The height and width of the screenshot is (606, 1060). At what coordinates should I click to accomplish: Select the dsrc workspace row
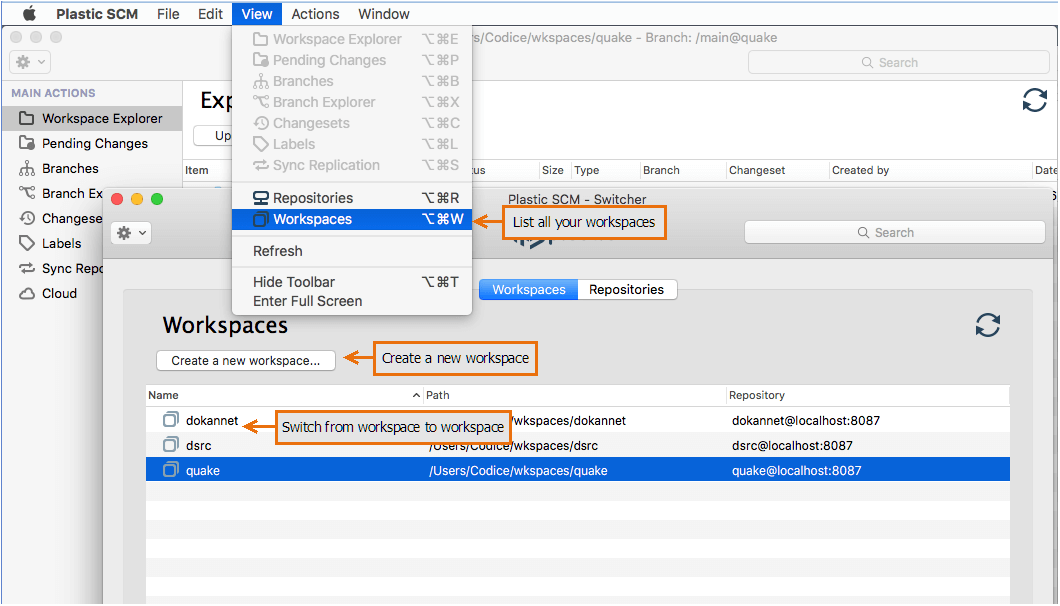point(578,446)
